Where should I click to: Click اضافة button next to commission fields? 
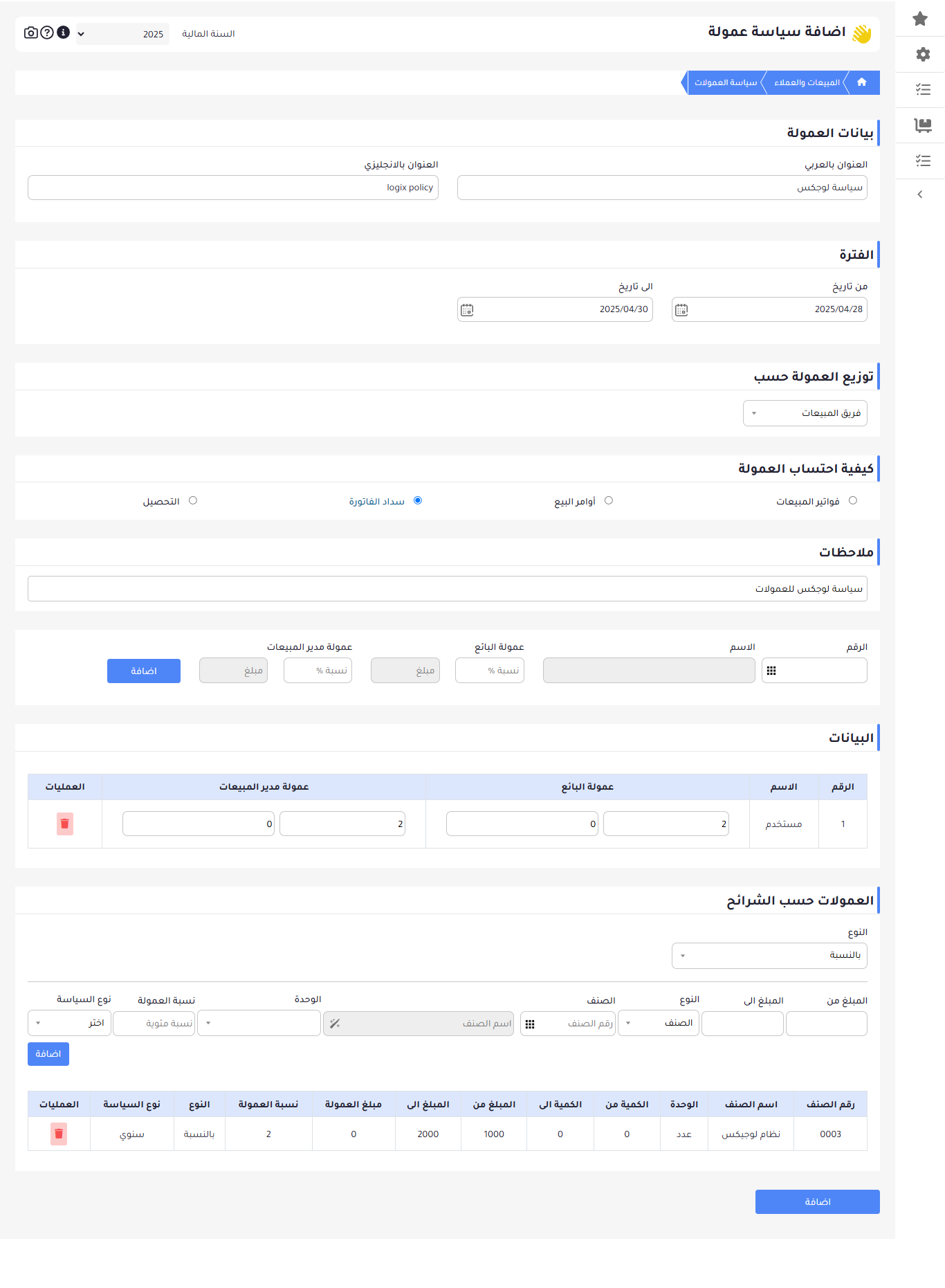tap(144, 671)
